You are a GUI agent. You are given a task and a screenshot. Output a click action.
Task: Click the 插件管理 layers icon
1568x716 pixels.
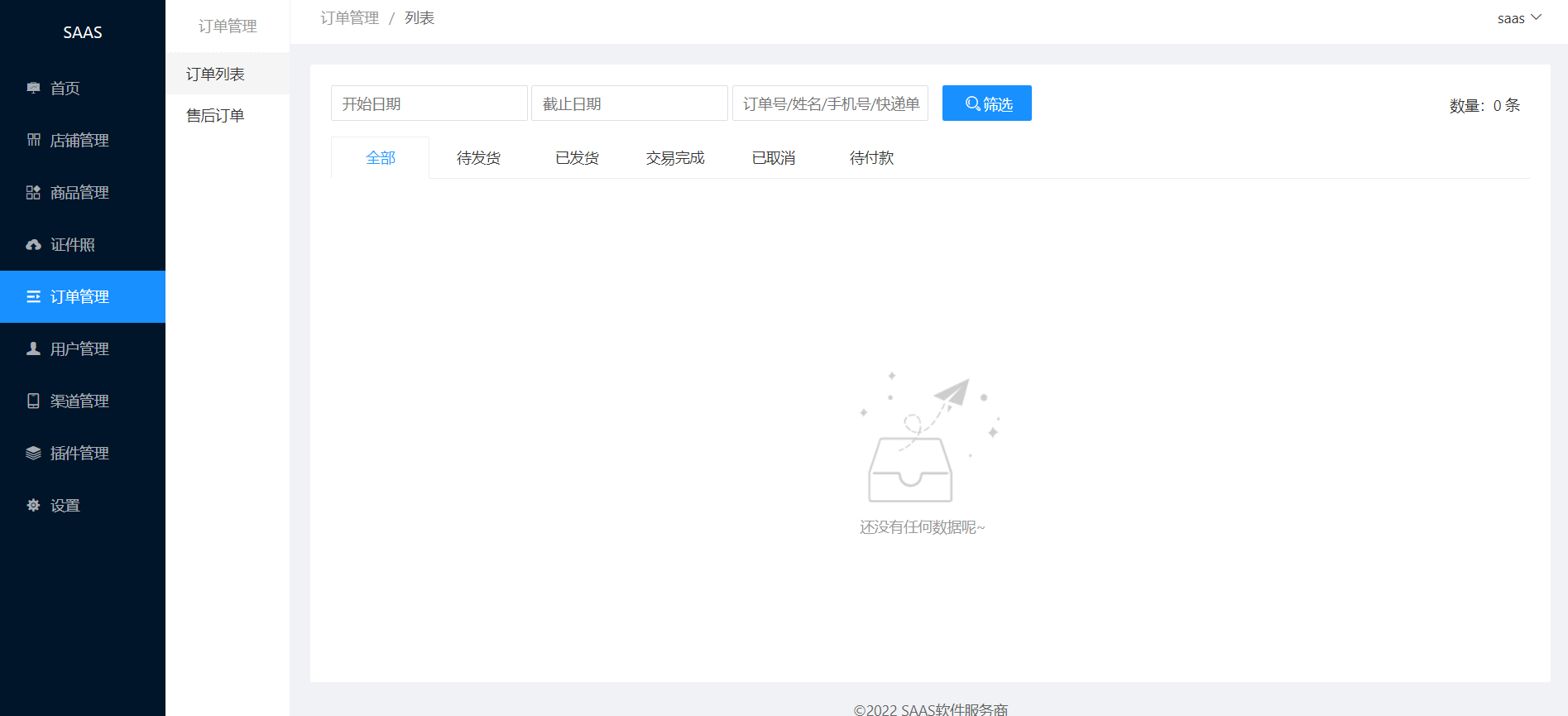point(33,453)
